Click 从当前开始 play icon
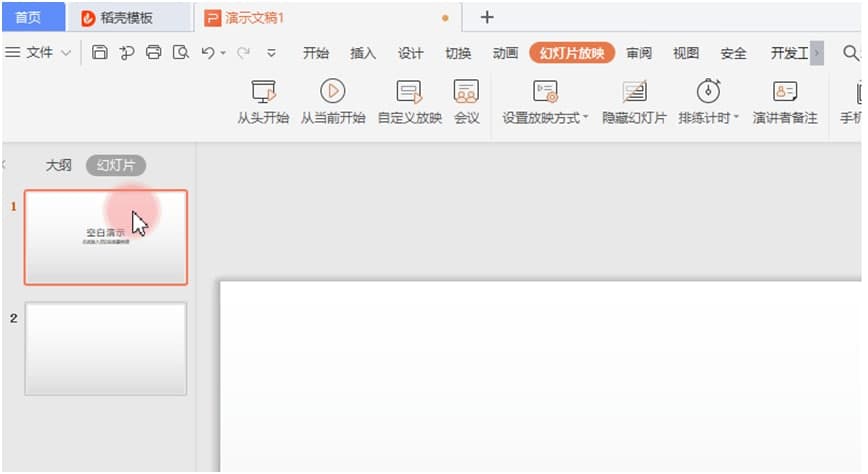This screenshot has width=868, height=474. tap(333, 91)
